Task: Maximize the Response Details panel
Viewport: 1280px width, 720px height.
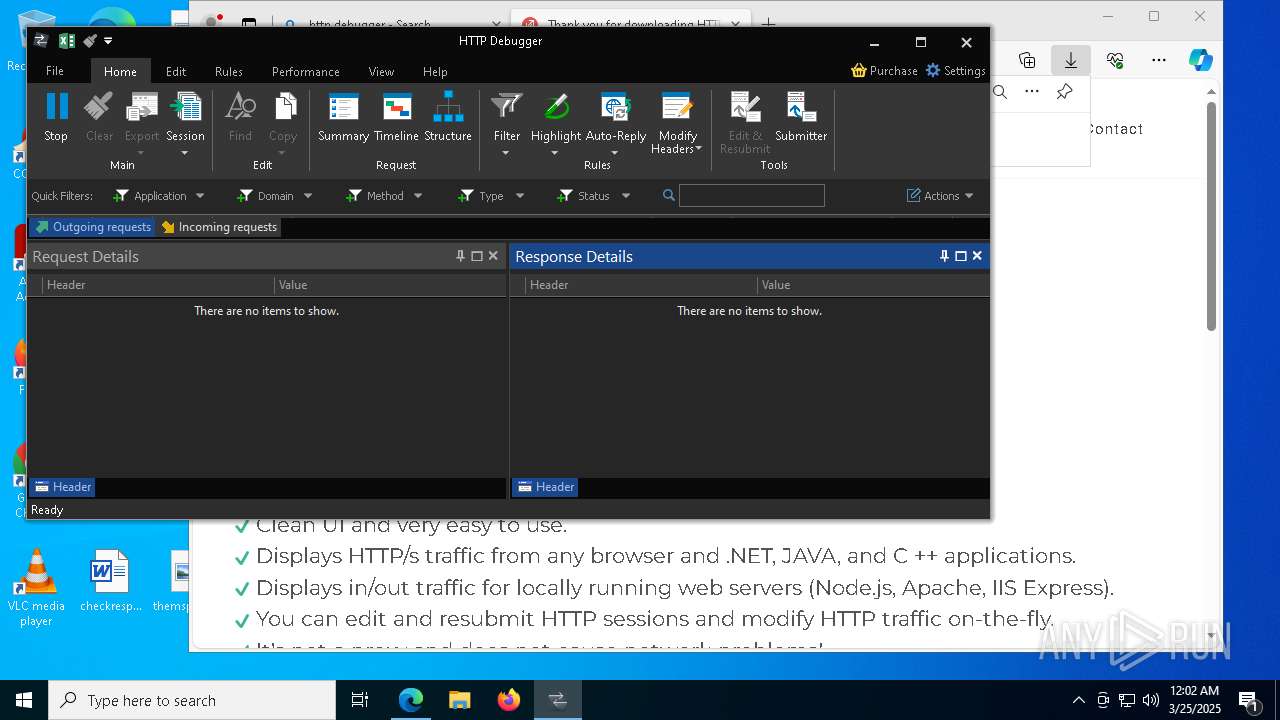Action: 961,256
